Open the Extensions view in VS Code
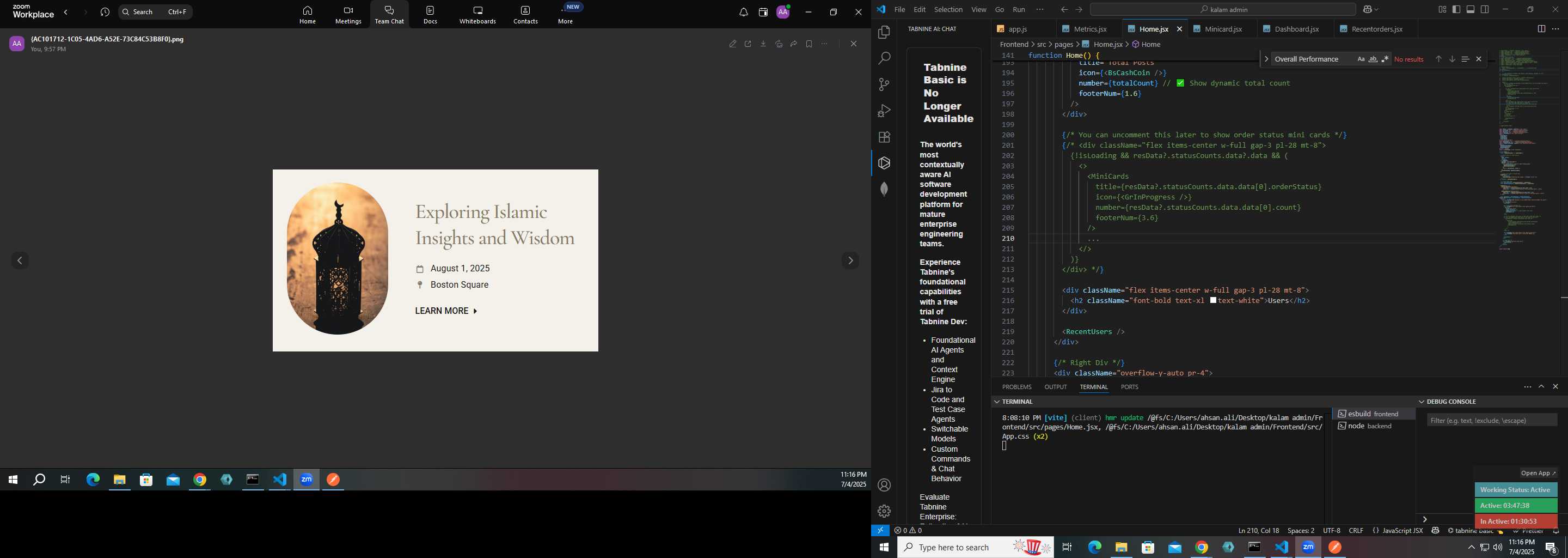Screen dimensions: 1568x558 [884, 137]
